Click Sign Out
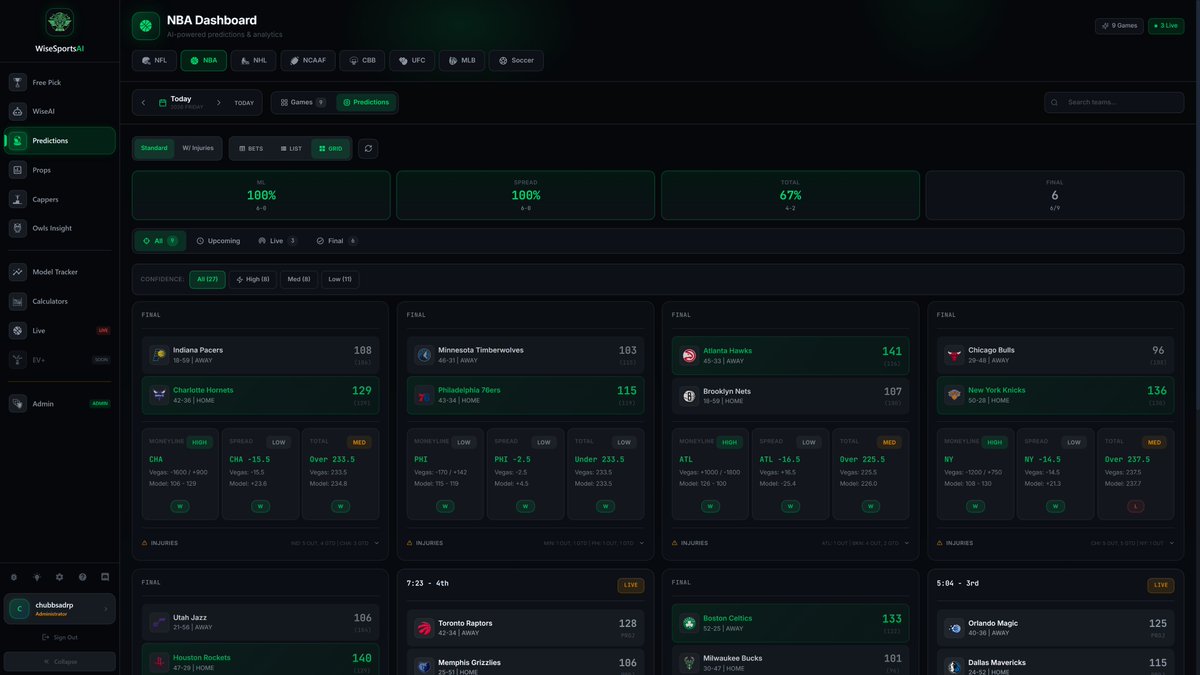Viewport: 1200px width, 675px height. tap(59, 637)
